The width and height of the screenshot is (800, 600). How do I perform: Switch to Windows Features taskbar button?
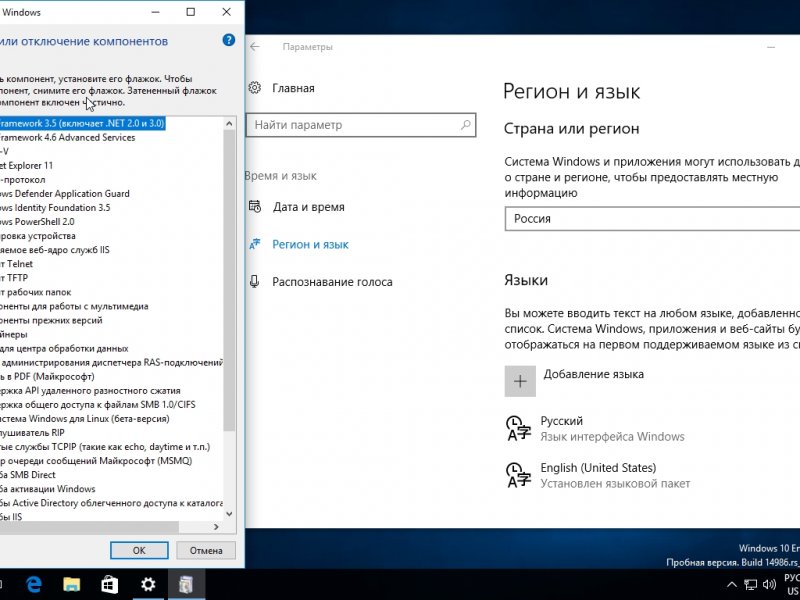click(x=186, y=584)
